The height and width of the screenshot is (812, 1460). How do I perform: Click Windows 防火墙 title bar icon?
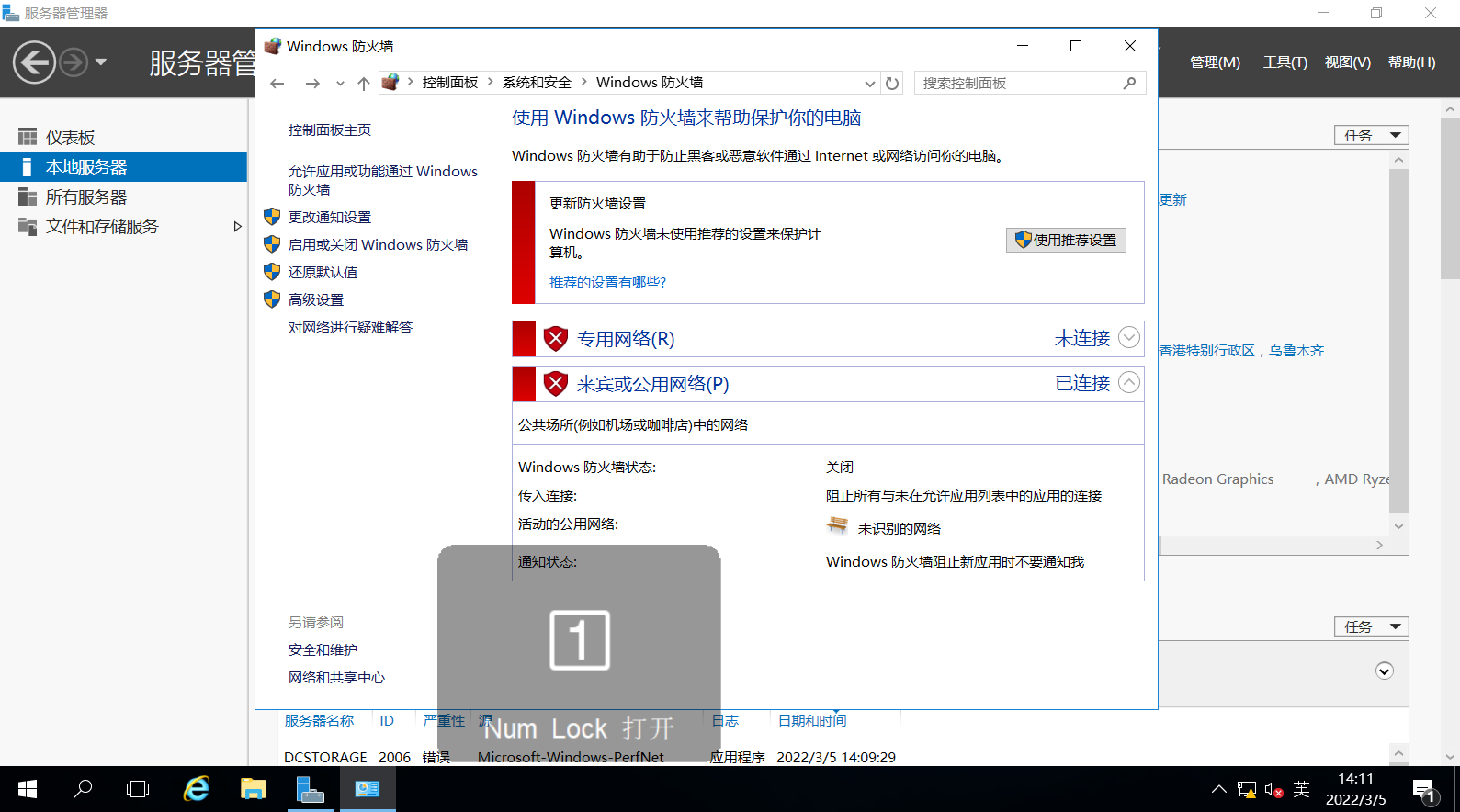tap(273, 46)
